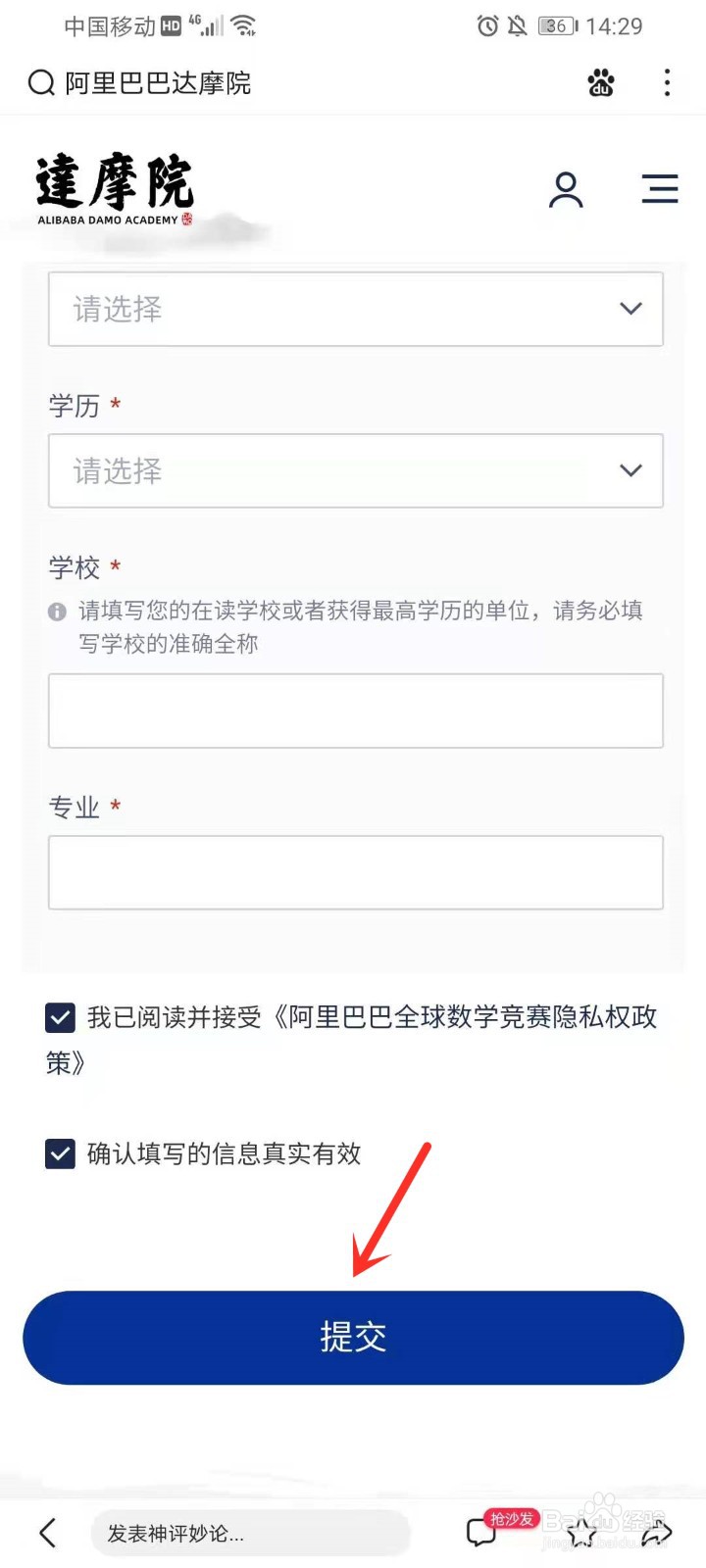This screenshot has height=1568, width=706.
Task: Focus the 专业 input field
Action: 356,872
